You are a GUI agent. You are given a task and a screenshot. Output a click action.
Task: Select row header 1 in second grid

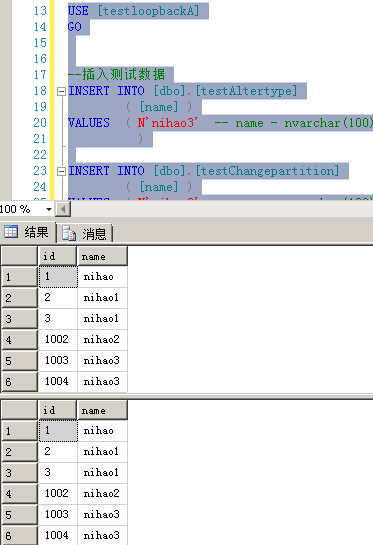(19, 431)
